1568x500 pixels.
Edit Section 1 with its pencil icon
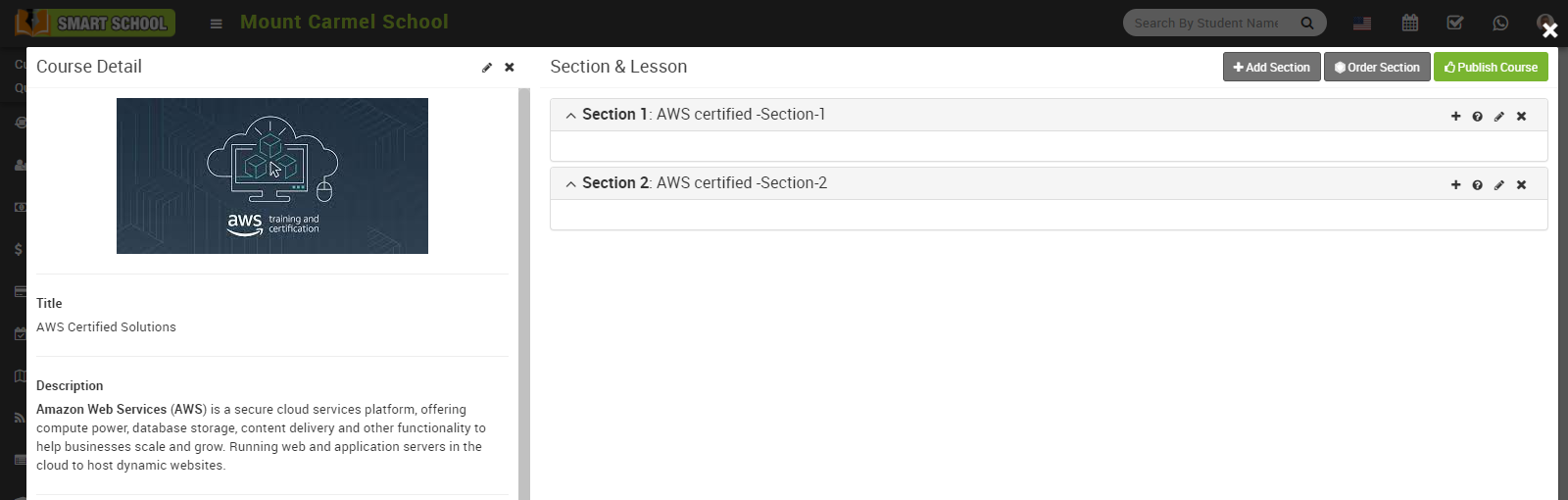point(1498,116)
